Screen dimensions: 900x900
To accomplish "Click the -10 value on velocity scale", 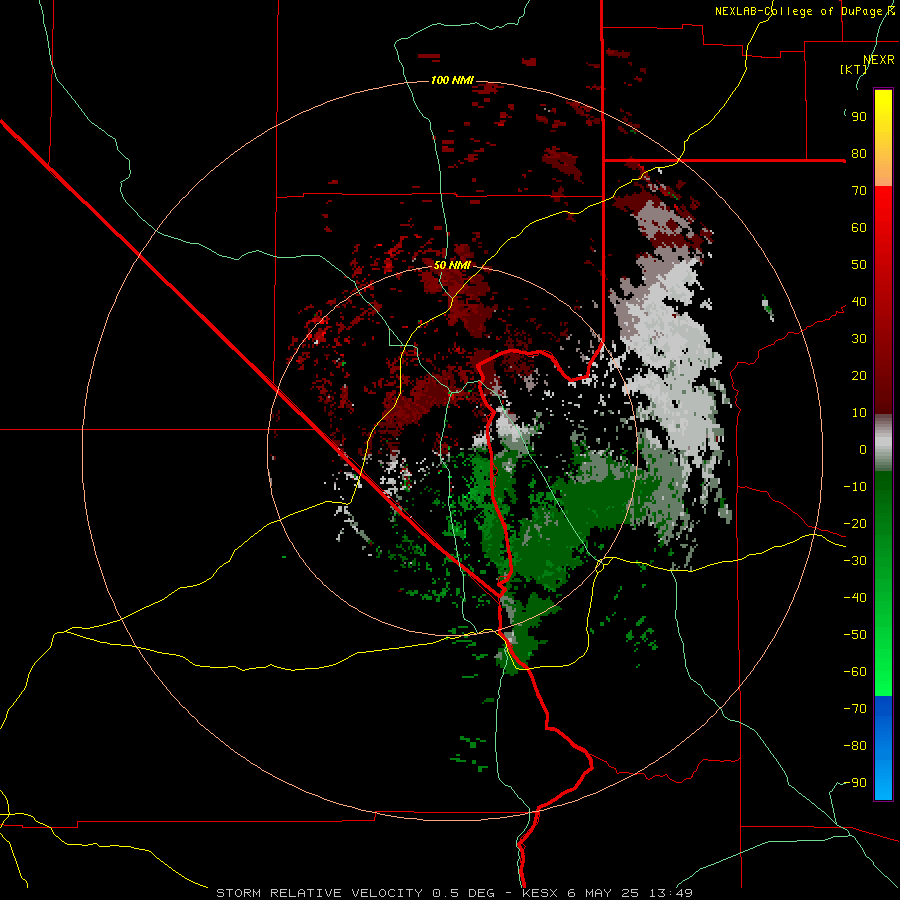I will (855, 487).
